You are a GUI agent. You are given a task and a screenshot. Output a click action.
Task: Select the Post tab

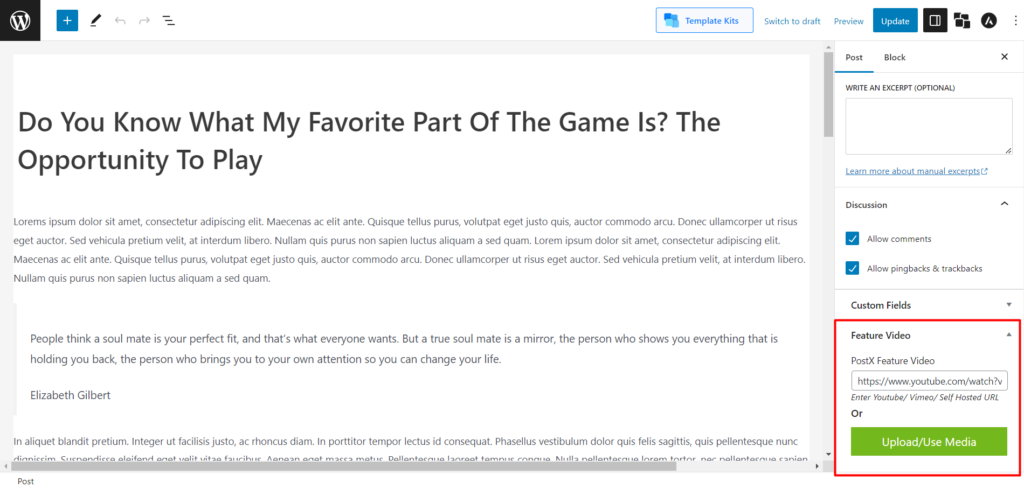click(x=854, y=57)
